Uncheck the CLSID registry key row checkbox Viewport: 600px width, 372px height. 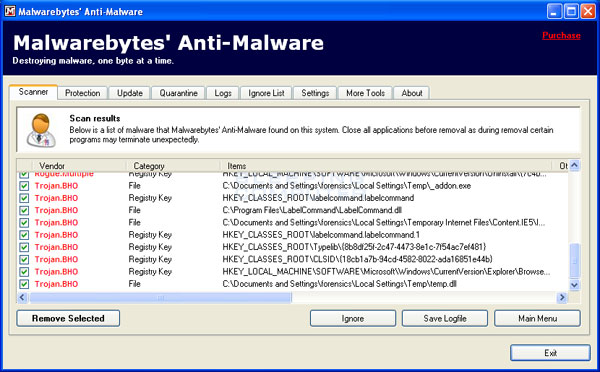(x=24, y=259)
